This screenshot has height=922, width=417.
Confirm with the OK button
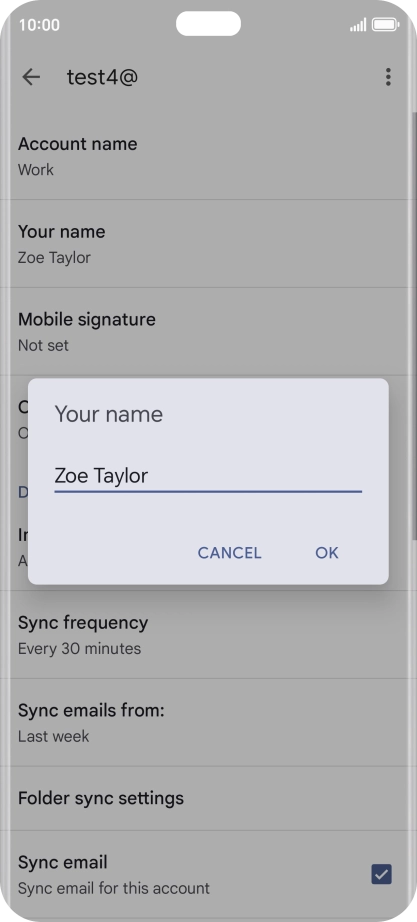[x=327, y=553]
